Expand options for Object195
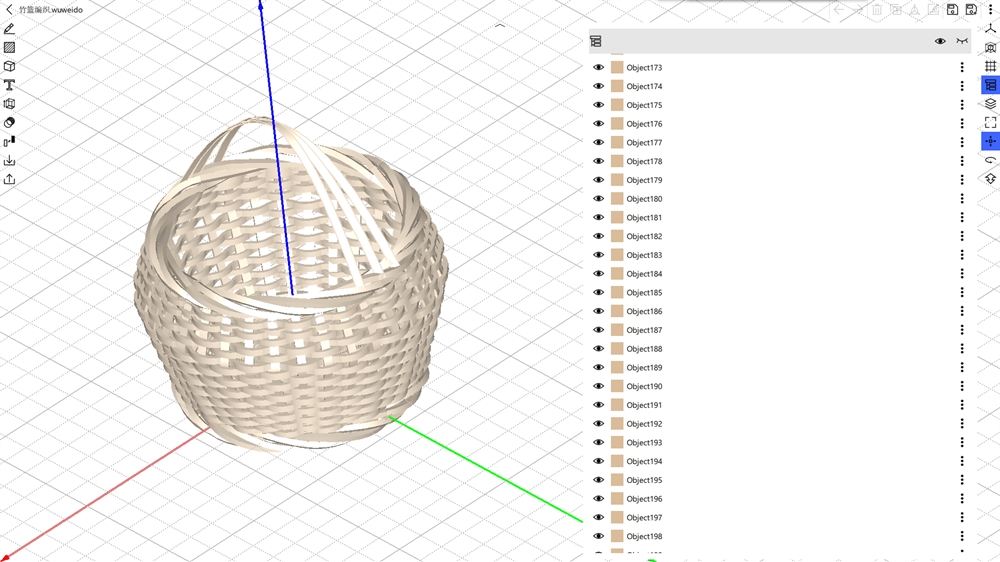This screenshot has width=1000, height=562. (x=962, y=480)
